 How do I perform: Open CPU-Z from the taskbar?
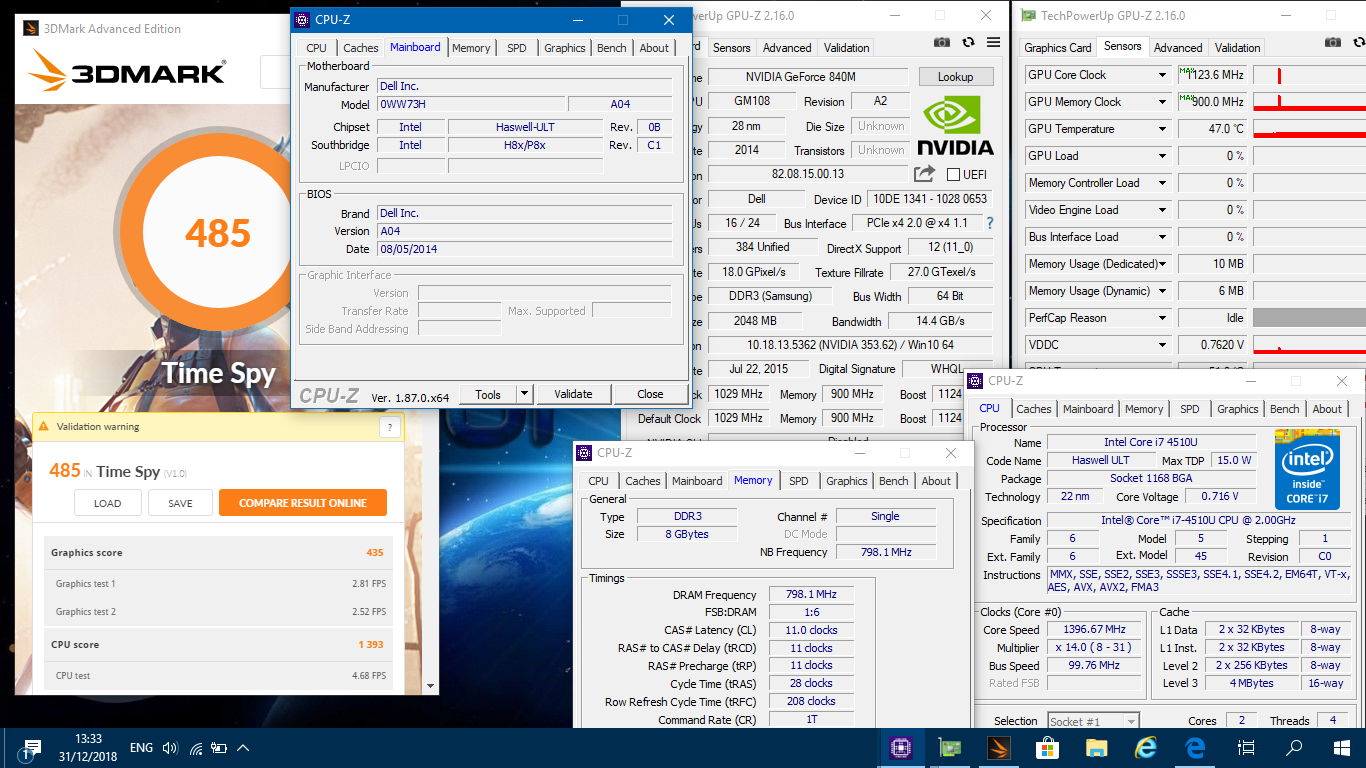(901, 748)
